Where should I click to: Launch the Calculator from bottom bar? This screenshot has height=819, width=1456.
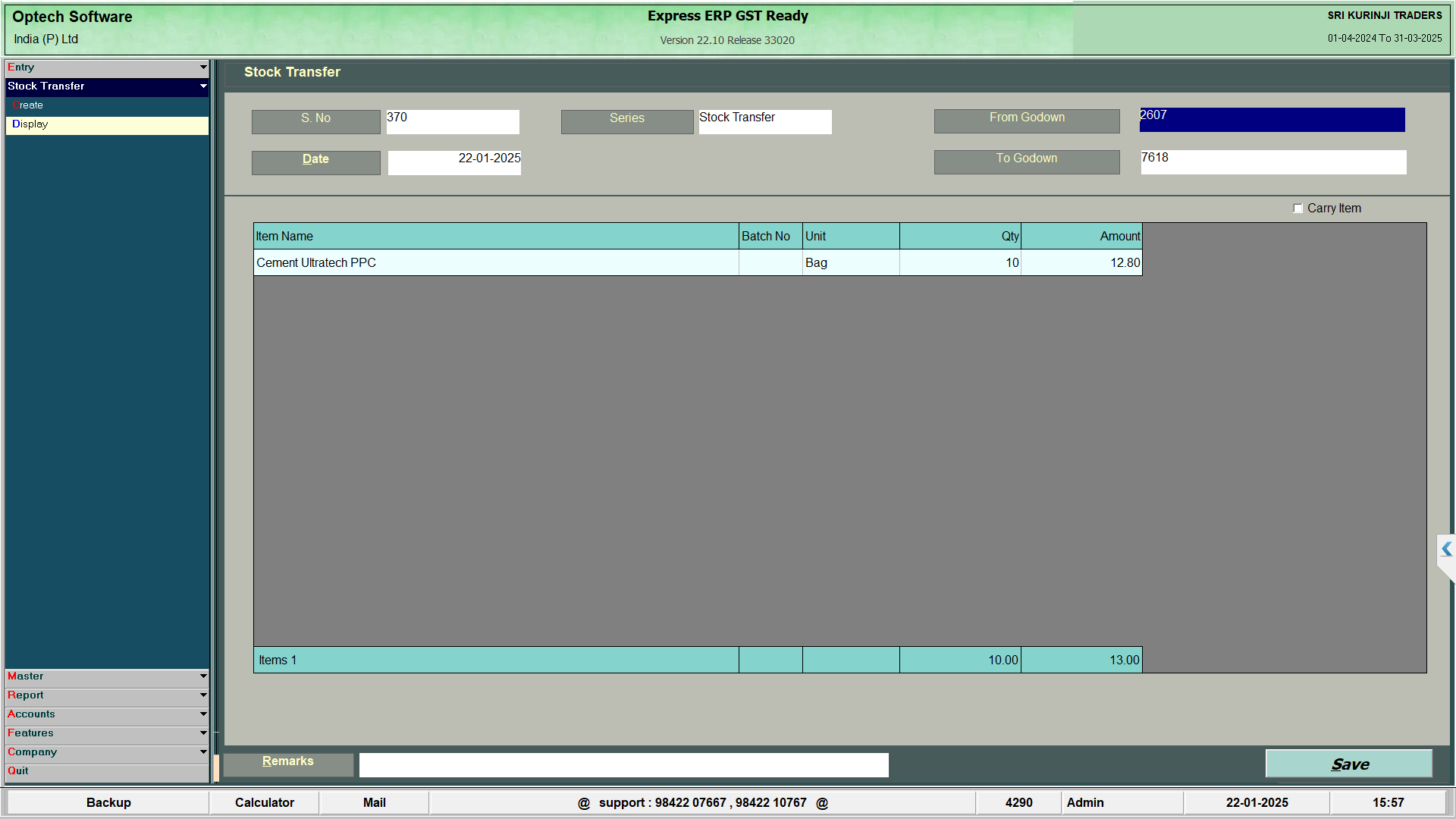(x=264, y=802)
